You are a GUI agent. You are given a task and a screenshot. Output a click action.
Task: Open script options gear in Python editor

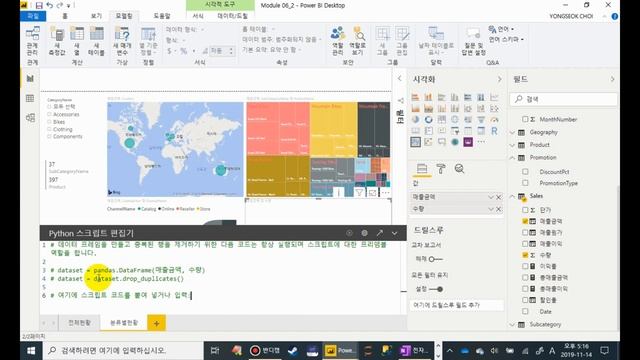click(x=364, y=233)
